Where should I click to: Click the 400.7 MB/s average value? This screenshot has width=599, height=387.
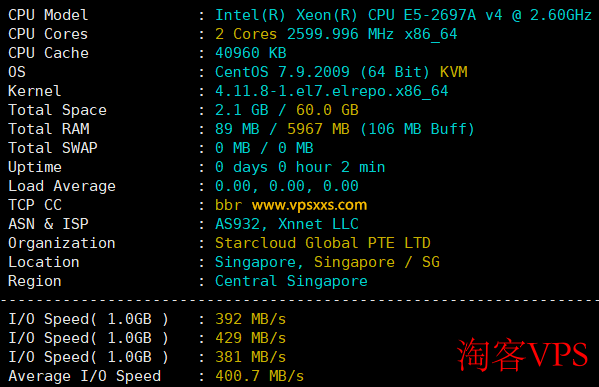(260, 376)
